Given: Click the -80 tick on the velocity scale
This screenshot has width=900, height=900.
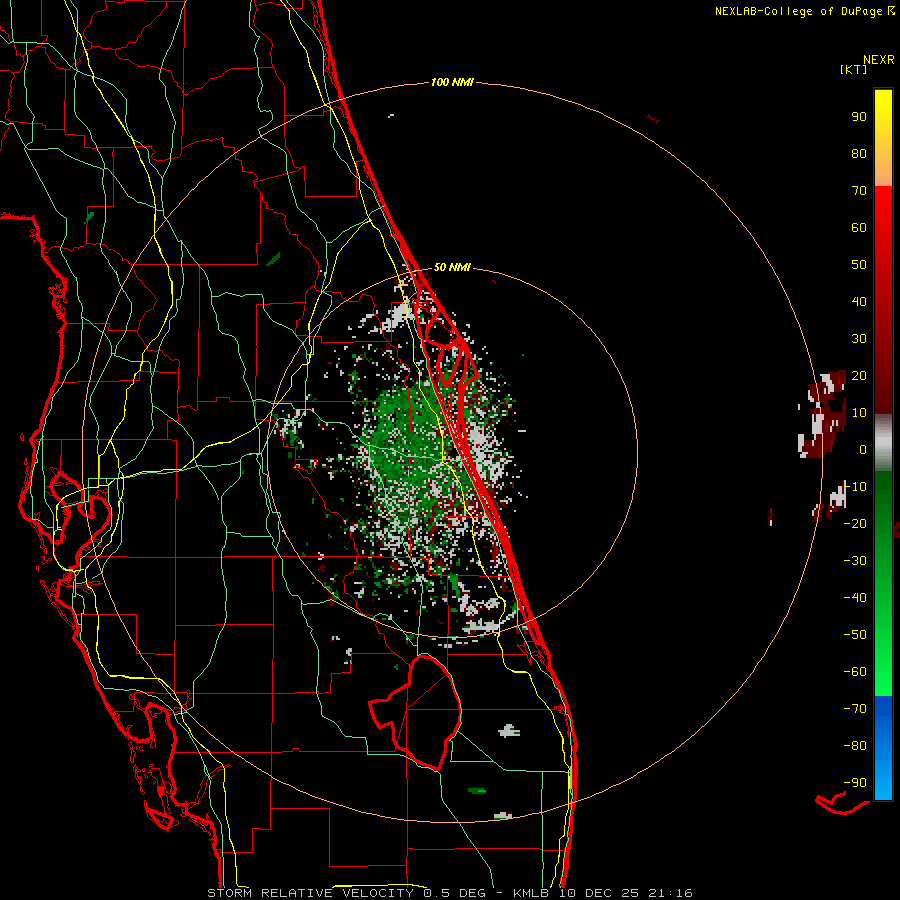Looking at the screenshot, I should [855, 746].
